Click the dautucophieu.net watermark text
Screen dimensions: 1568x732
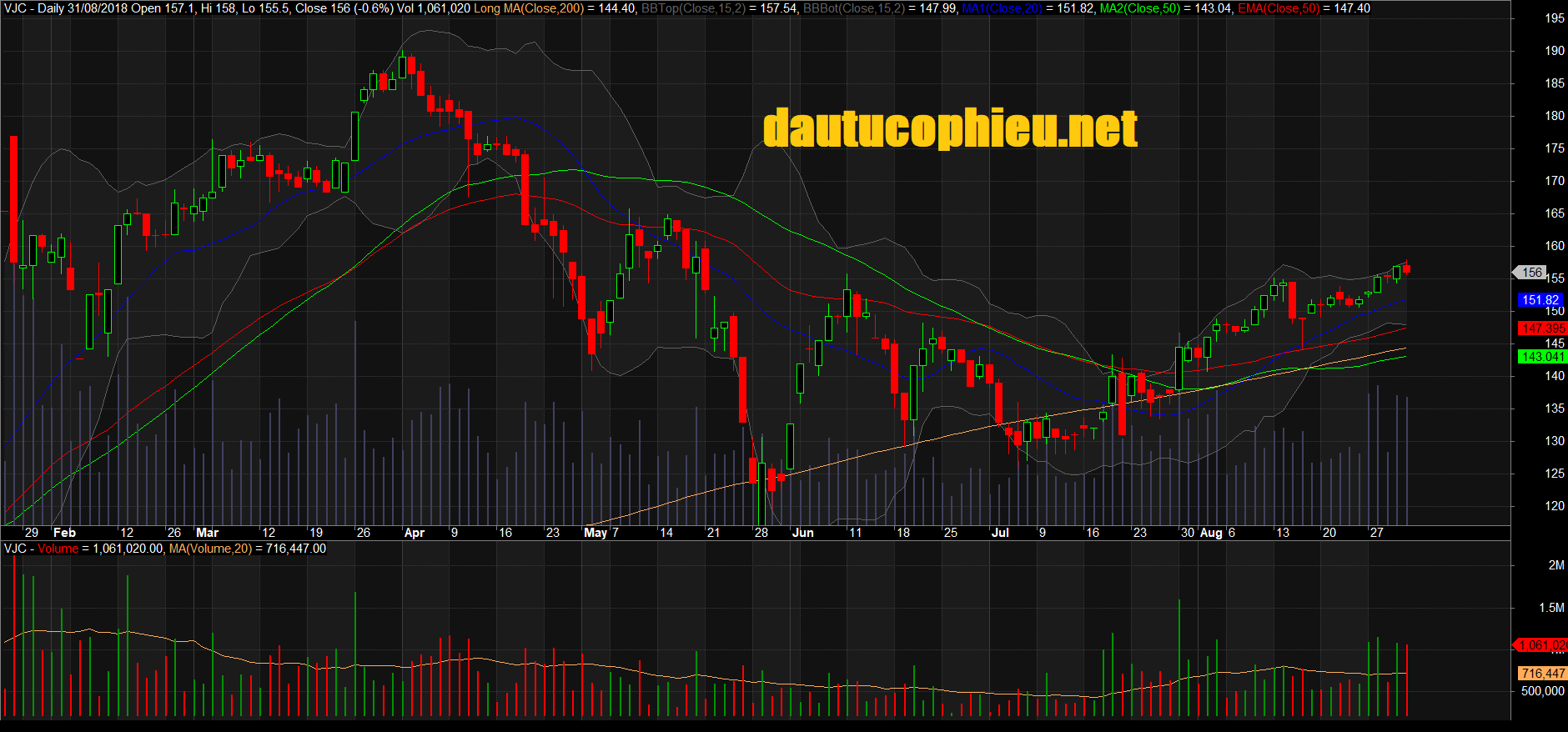tap(950, 128)
